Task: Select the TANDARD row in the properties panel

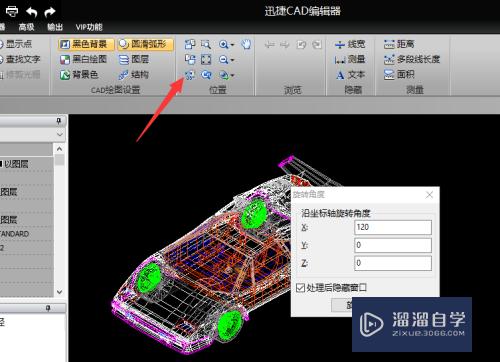Action: coord(27,234)
